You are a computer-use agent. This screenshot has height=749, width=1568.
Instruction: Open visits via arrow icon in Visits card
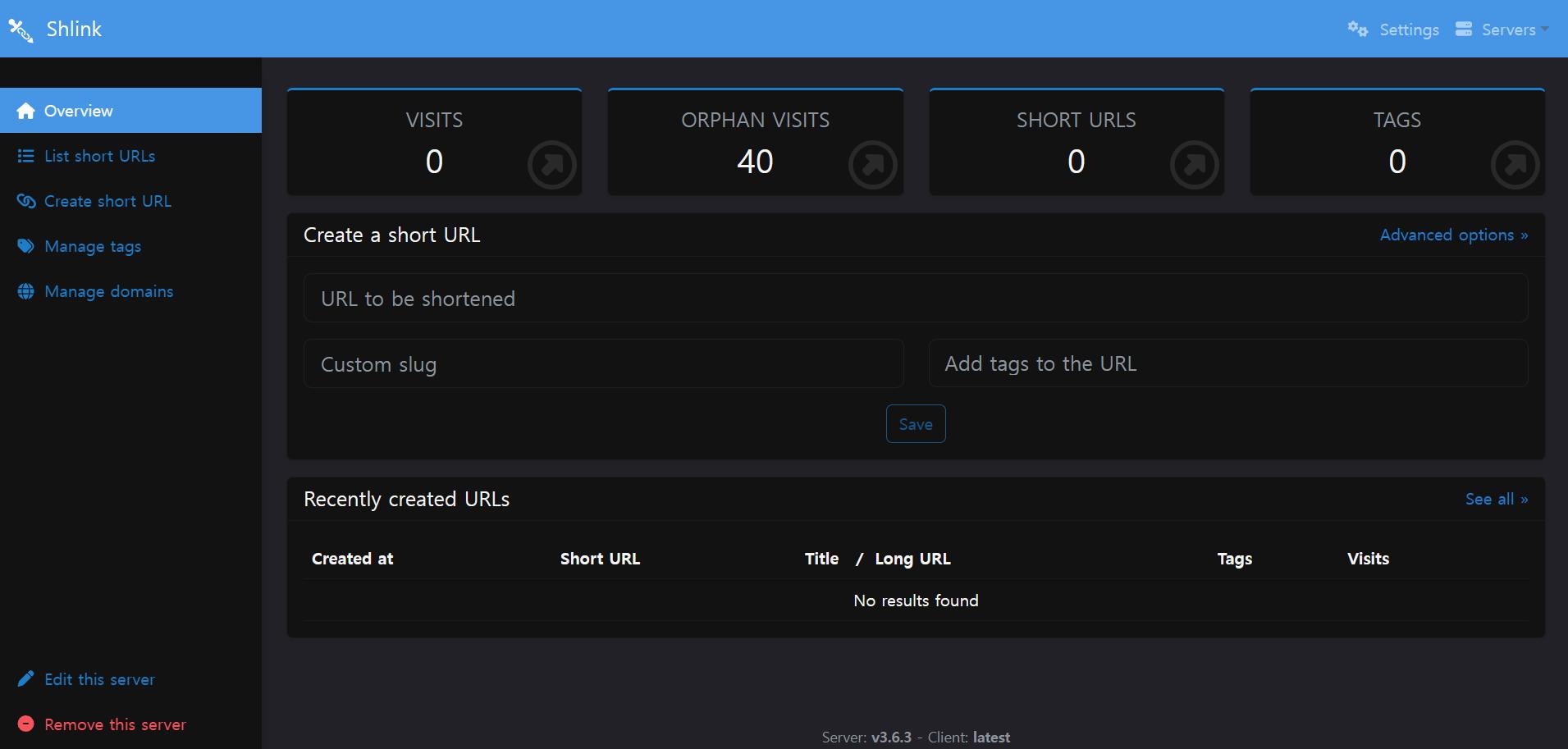tap(551, 165)
